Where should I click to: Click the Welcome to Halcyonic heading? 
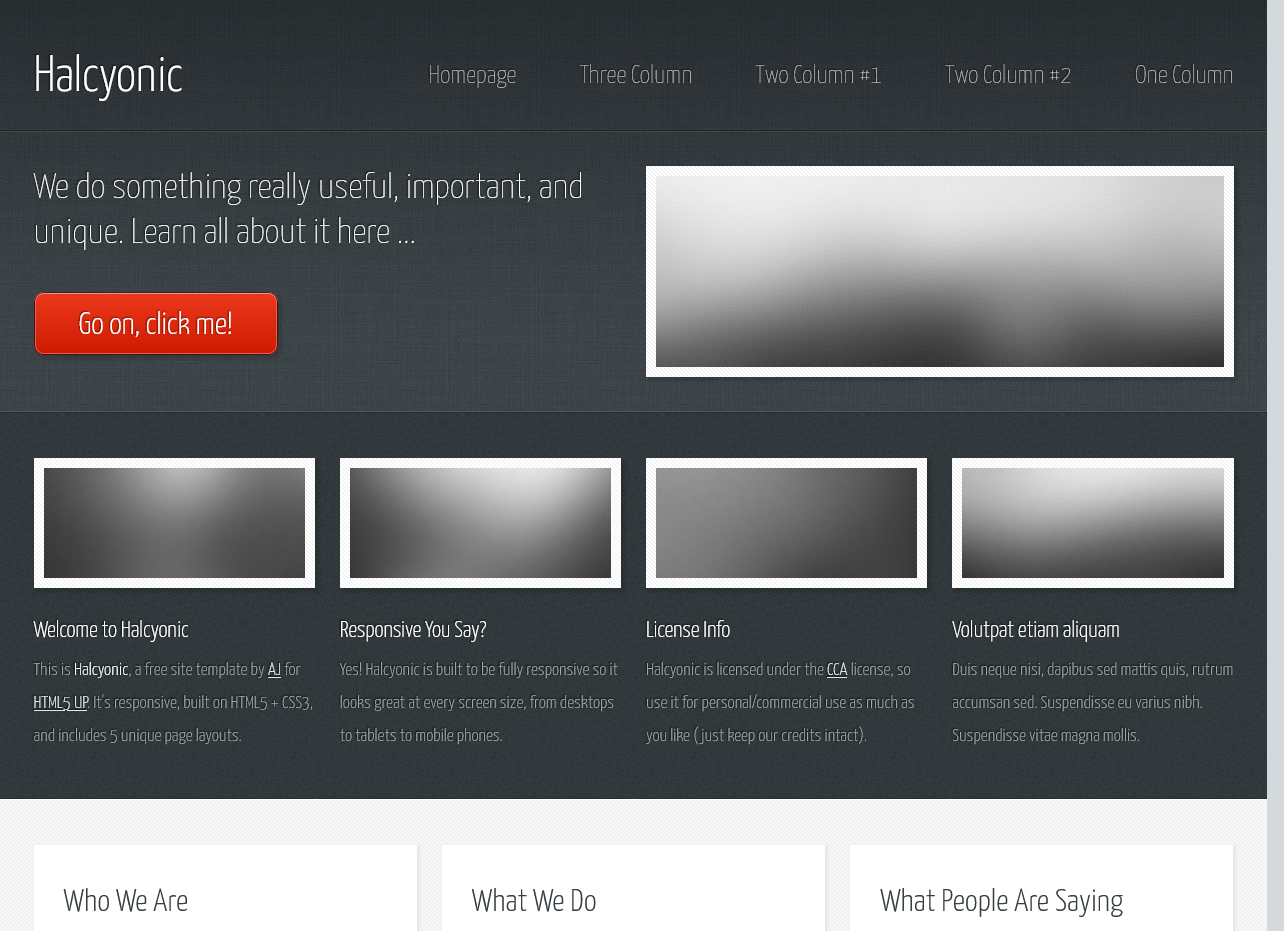click(111, 630)
